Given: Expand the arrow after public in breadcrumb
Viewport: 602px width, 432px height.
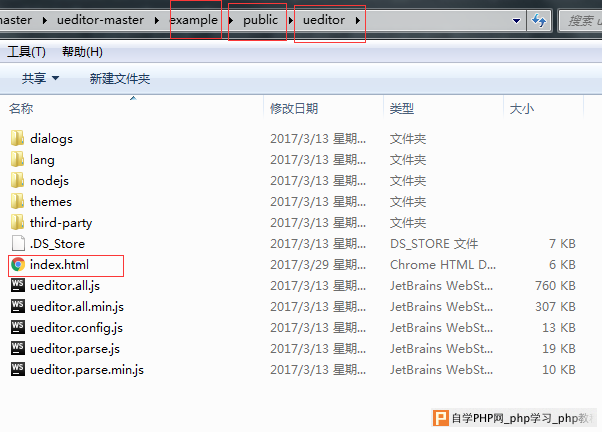Looking at the screenshot, I should click(291, 20).
